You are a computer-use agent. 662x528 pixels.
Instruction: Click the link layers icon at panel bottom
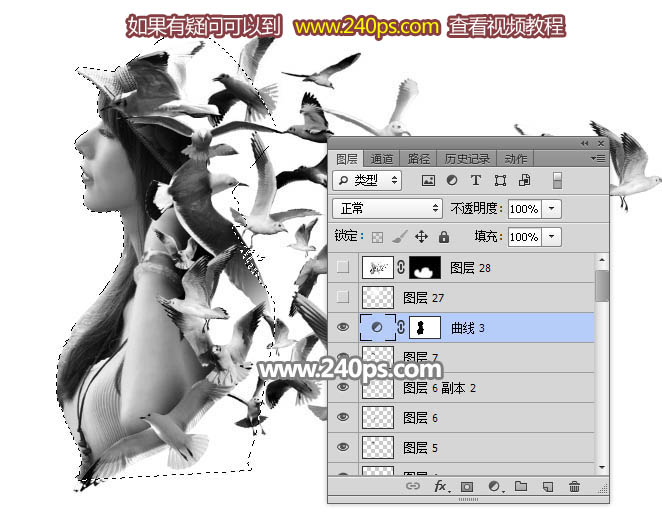pos(412,486)
